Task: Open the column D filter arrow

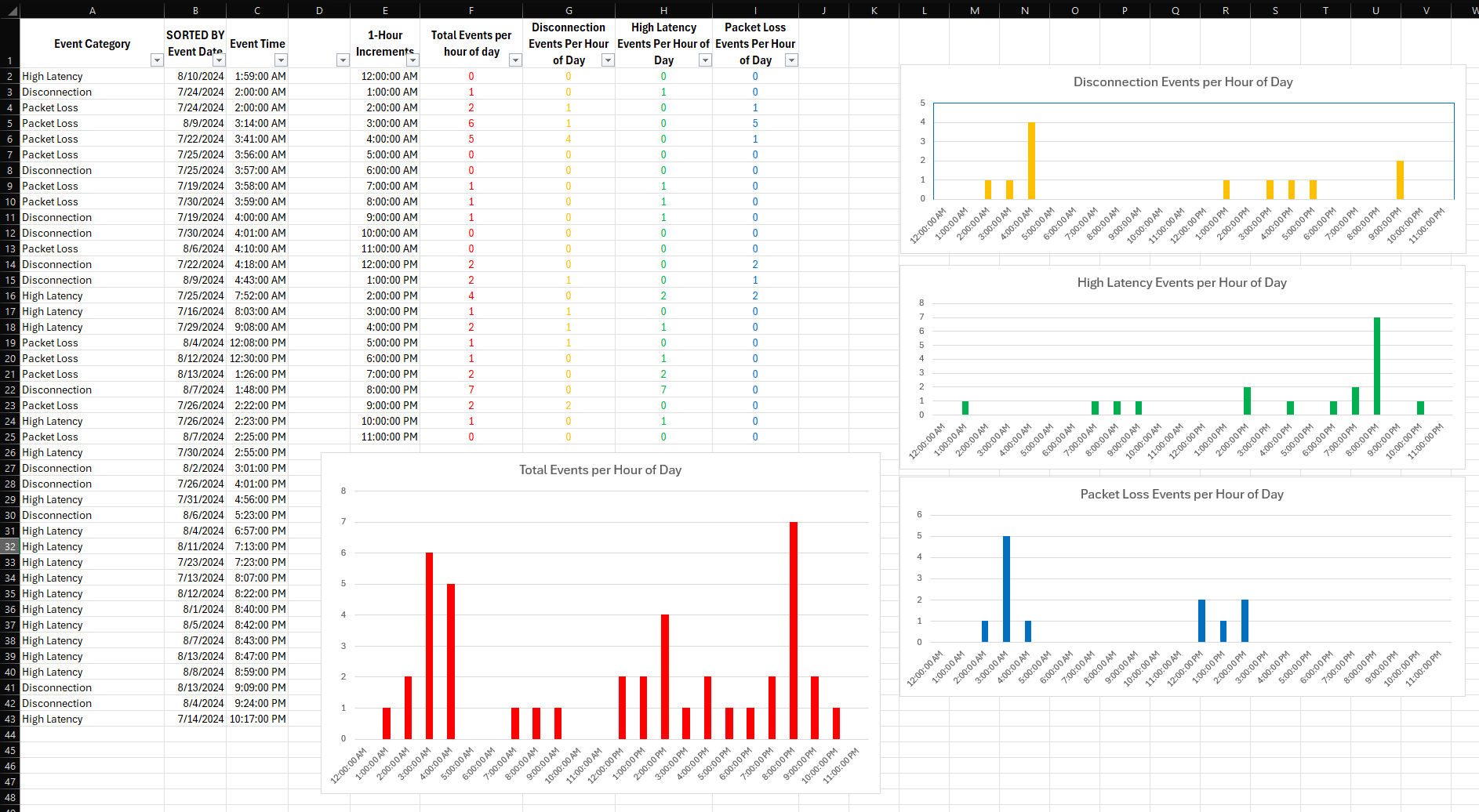Action: click(343, 60)
